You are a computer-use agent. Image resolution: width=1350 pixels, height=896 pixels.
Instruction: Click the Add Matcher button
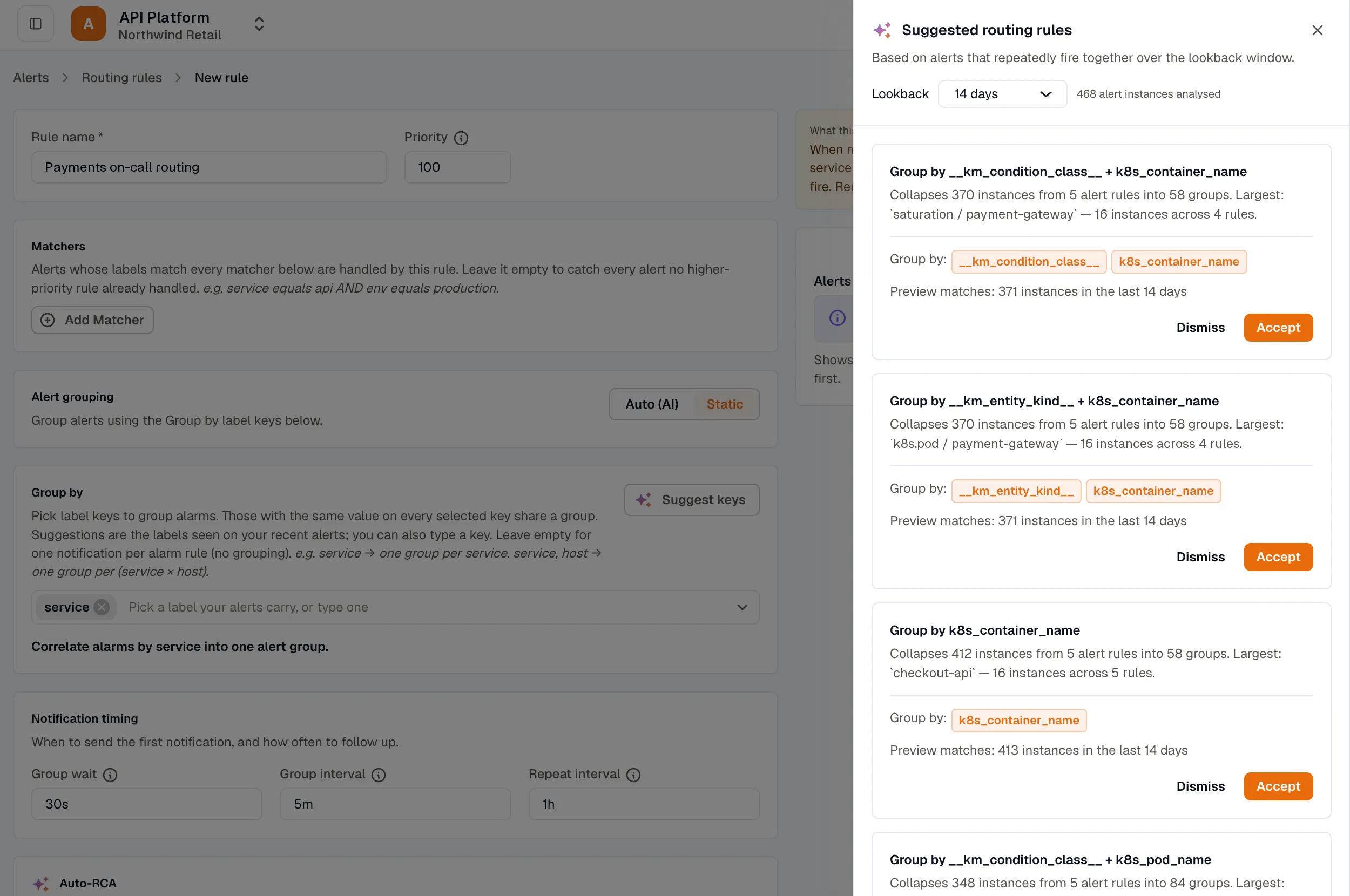tap(92, 320)
